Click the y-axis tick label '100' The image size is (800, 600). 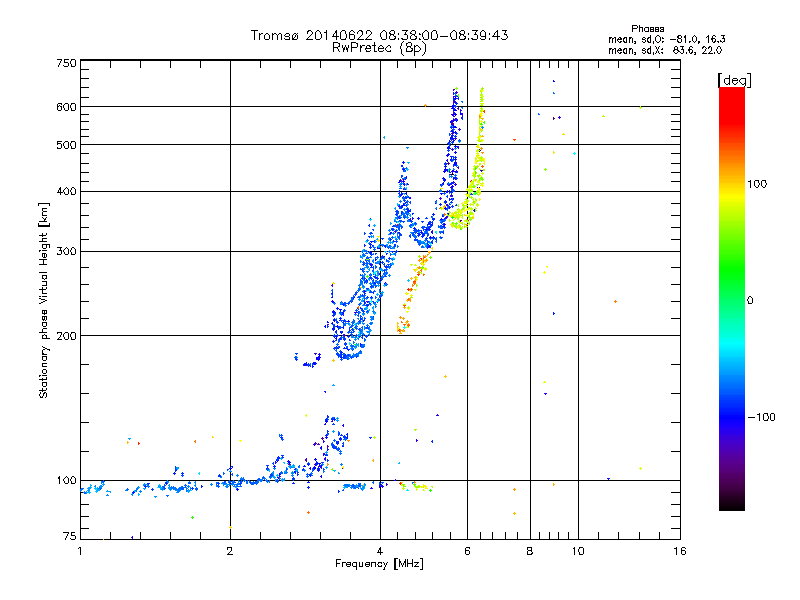coord(66,481)
